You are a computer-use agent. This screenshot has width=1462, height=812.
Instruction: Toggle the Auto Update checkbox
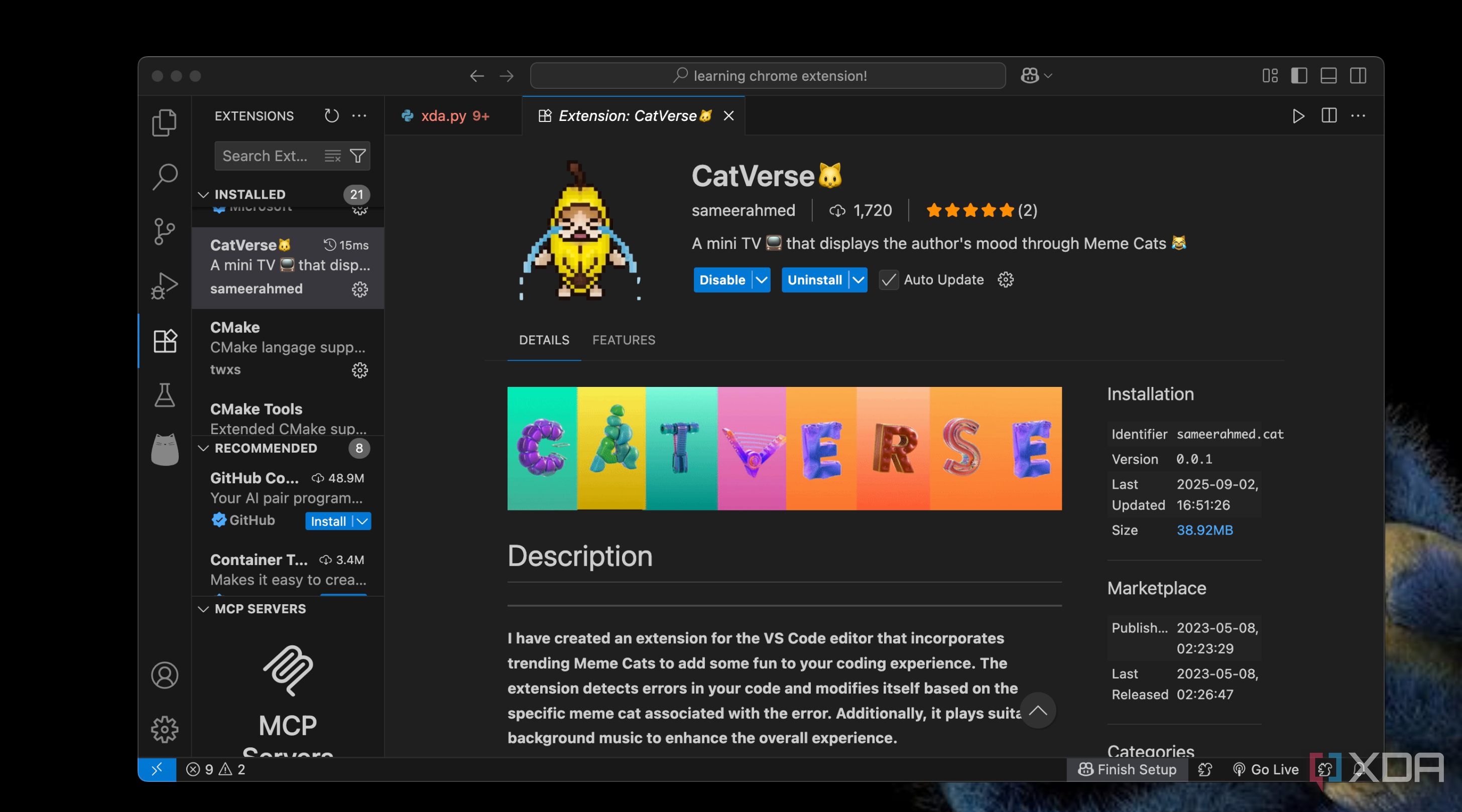click(888, 280)
